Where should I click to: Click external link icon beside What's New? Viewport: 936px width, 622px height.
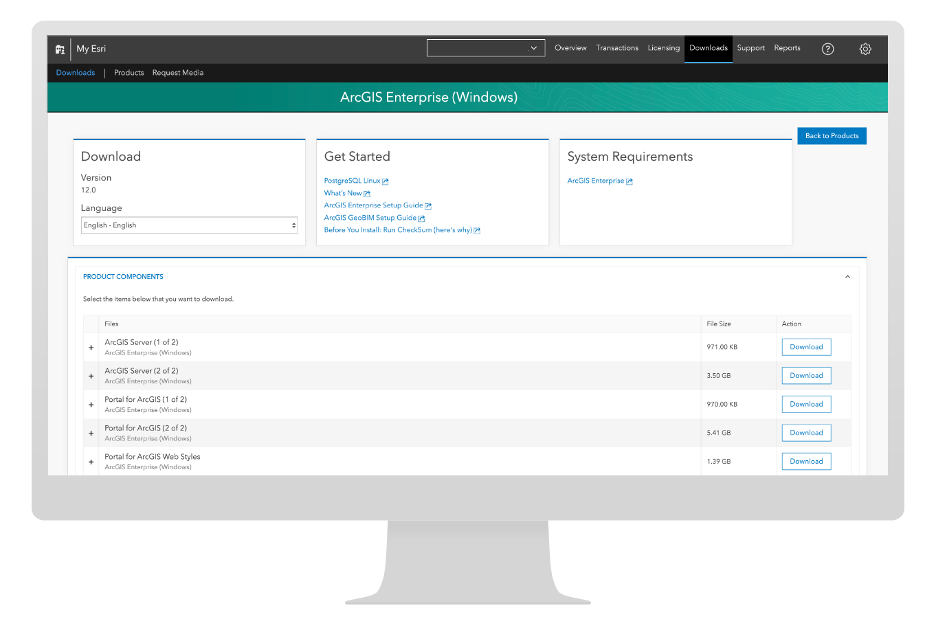[367, 193]
